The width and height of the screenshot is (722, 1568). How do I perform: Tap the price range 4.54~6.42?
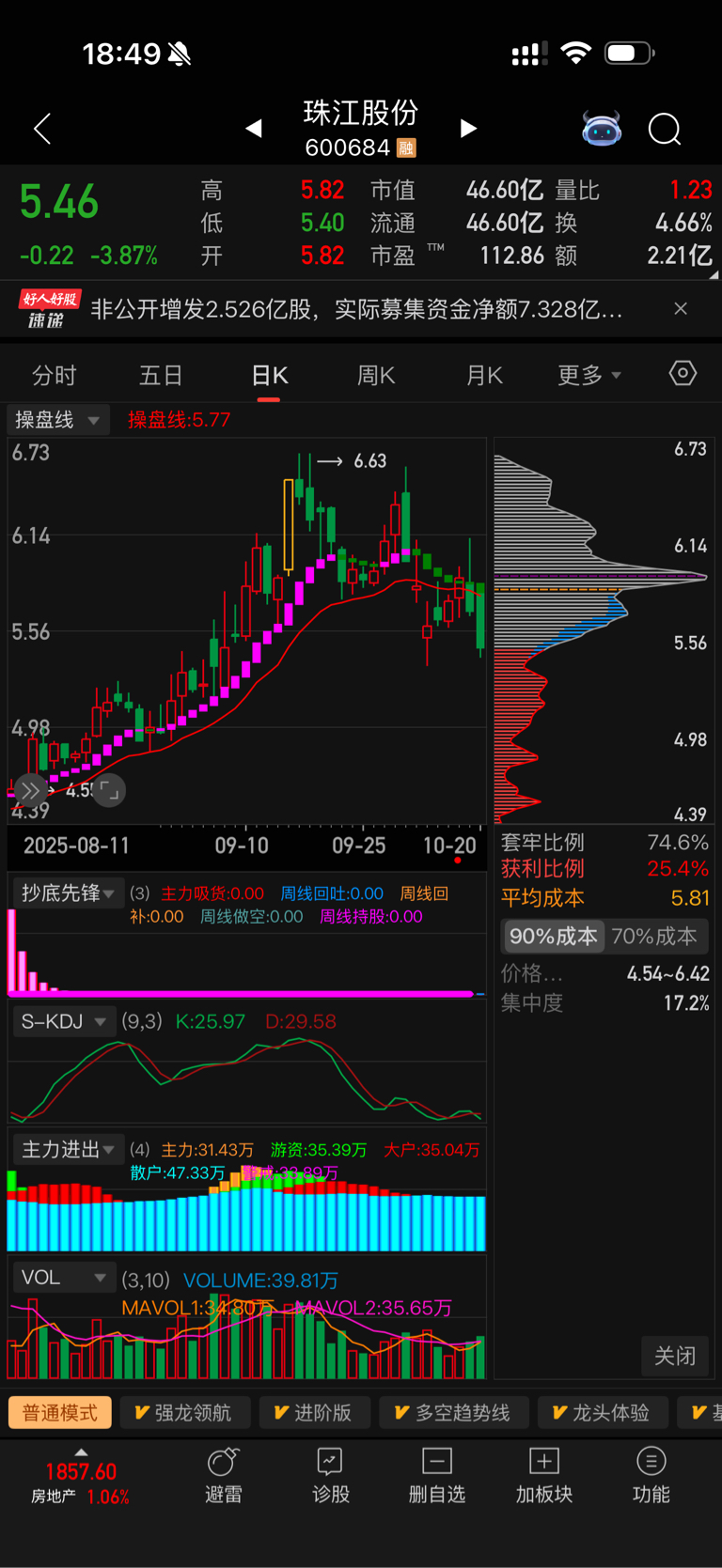click(668, 974)
